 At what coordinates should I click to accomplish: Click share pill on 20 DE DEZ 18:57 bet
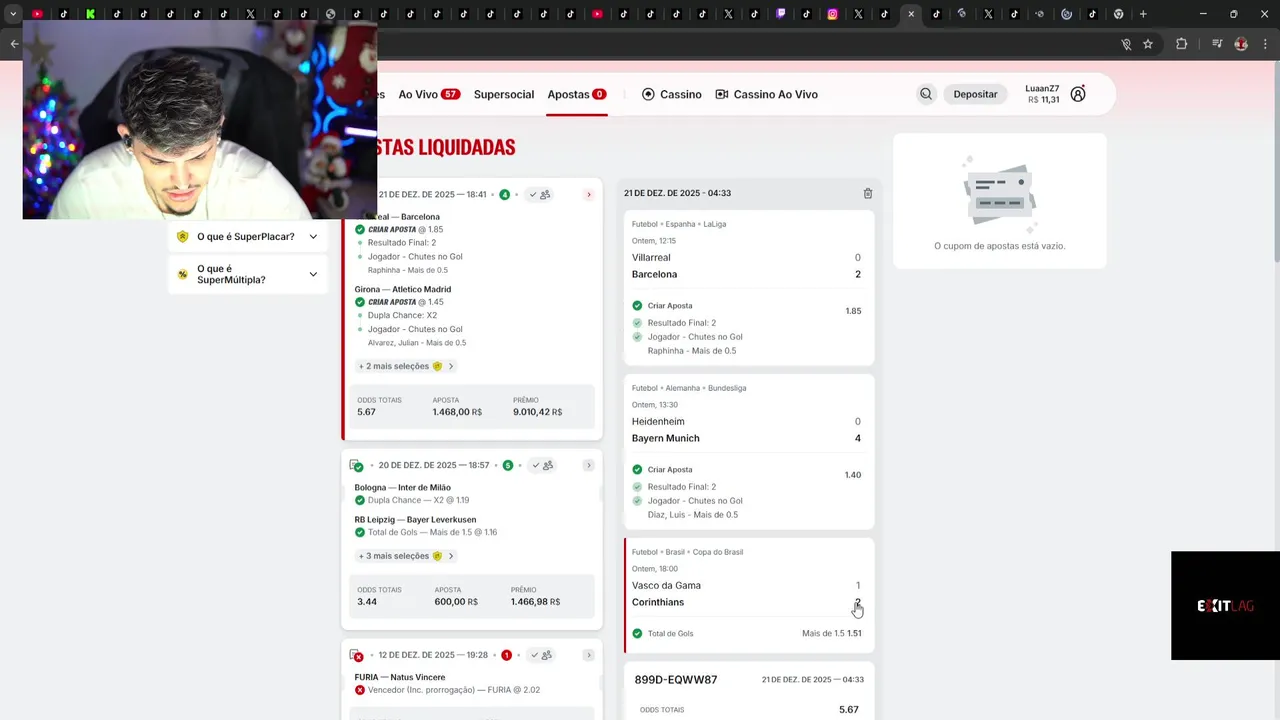pos(541,465)
